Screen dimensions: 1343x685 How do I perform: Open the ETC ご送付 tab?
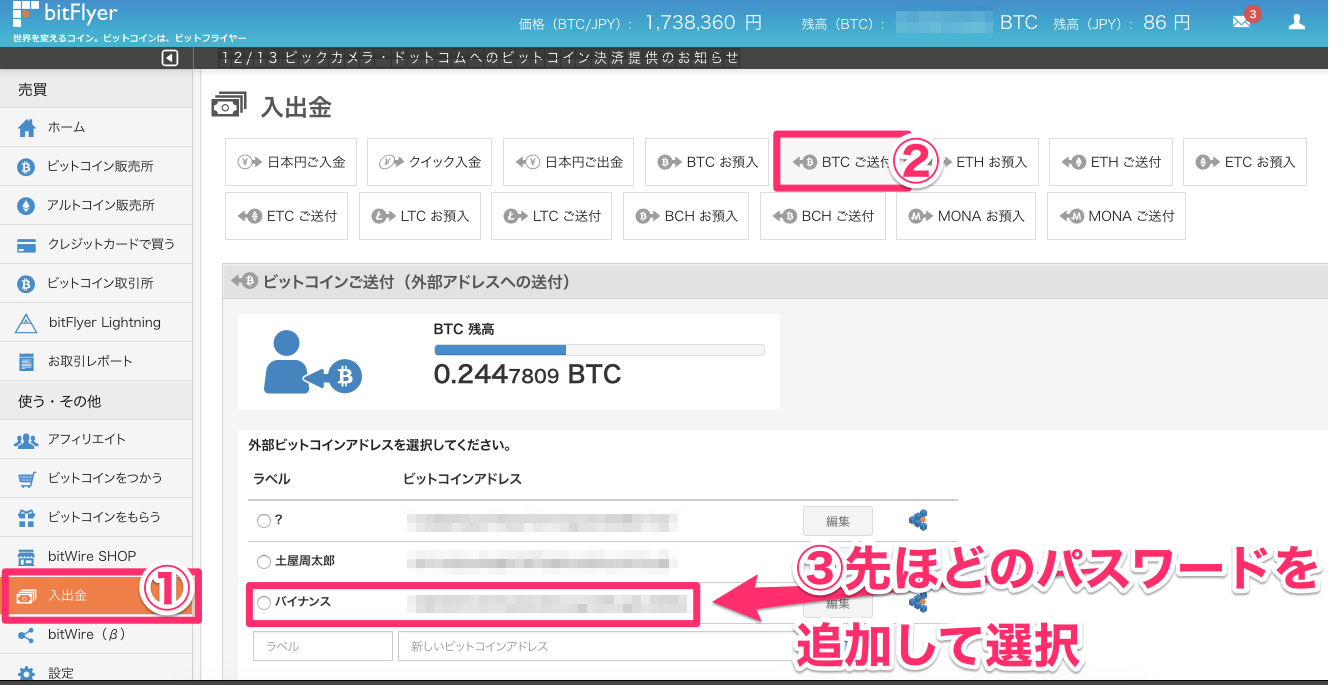tap(287, 216)
